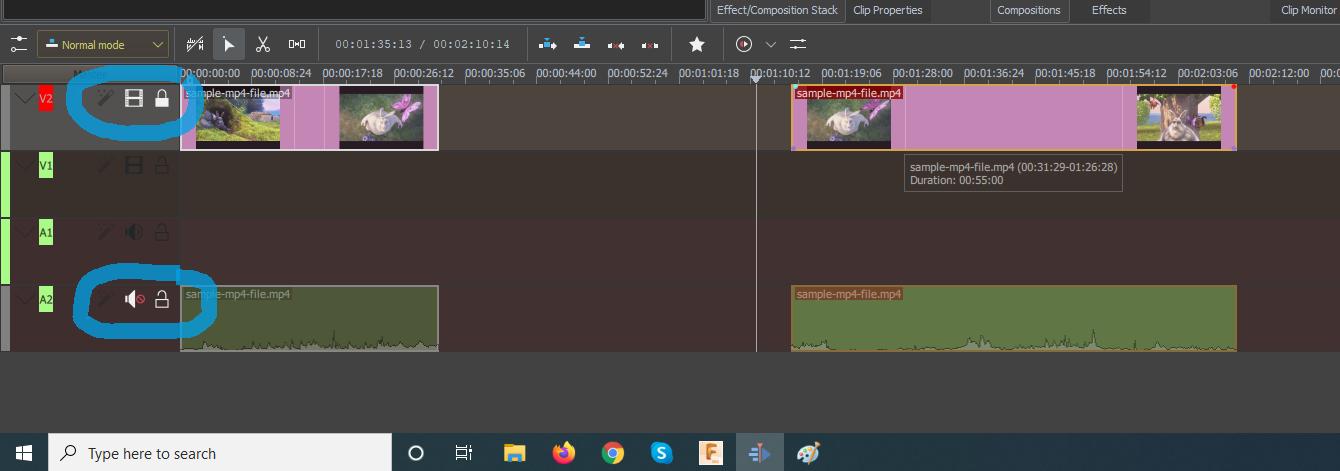Select the Spacer tool

[297, 44]
